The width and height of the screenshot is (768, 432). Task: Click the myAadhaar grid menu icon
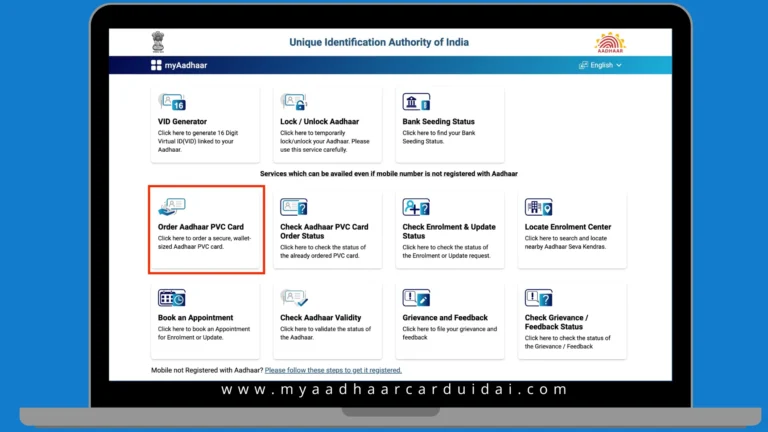156,65
